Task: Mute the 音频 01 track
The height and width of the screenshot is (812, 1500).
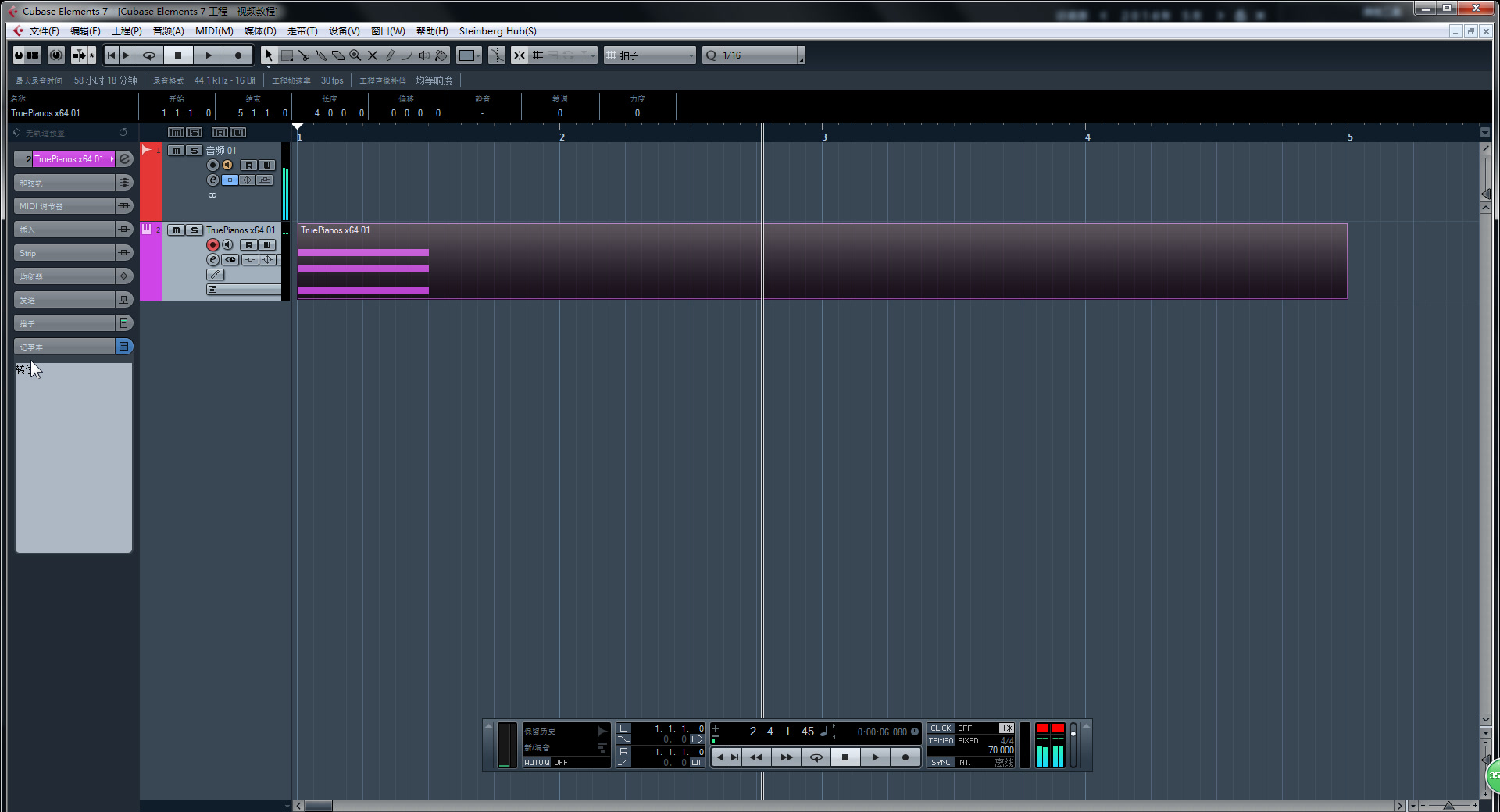Action: (177, 151)
